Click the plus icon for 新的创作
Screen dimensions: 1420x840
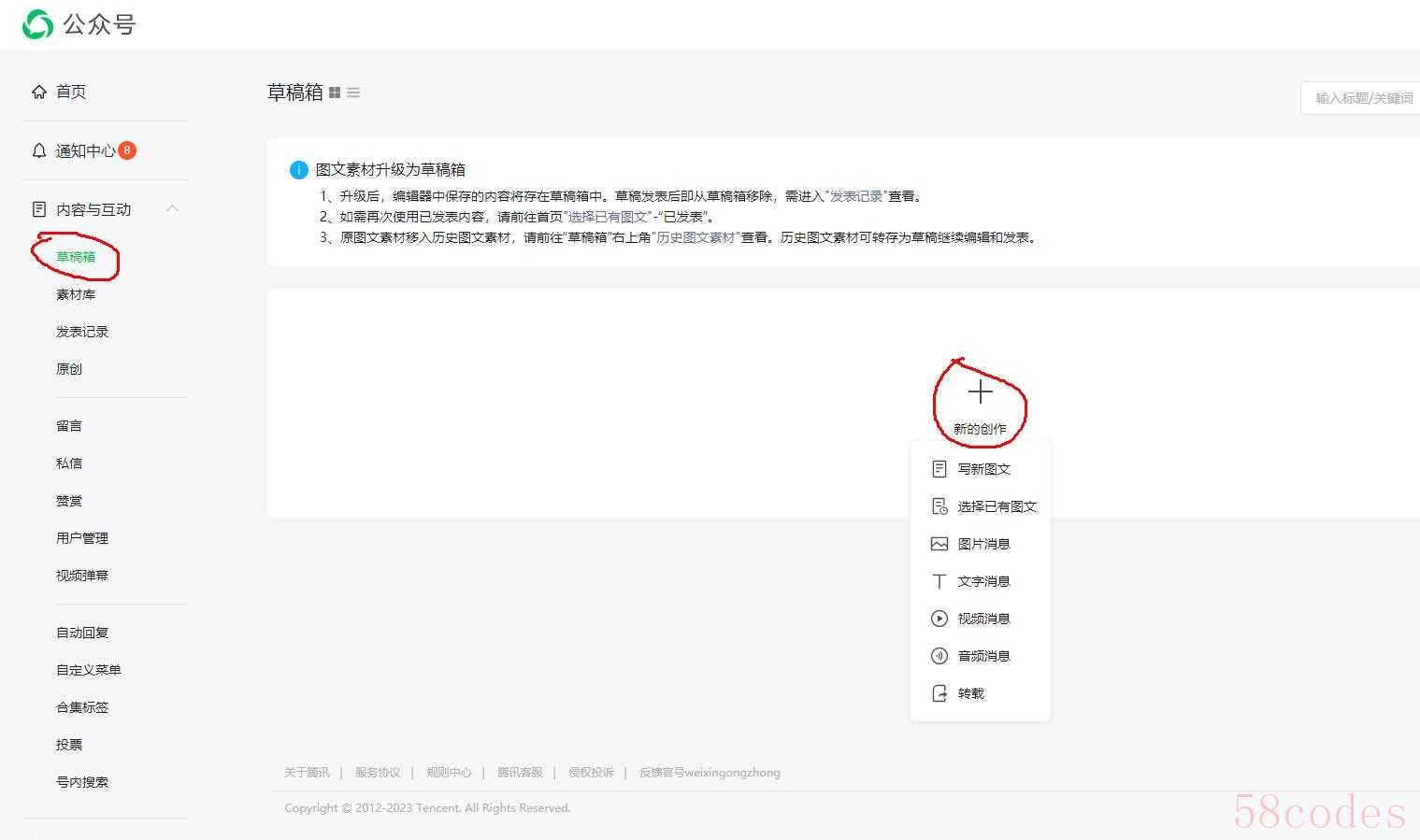point(980,392)
